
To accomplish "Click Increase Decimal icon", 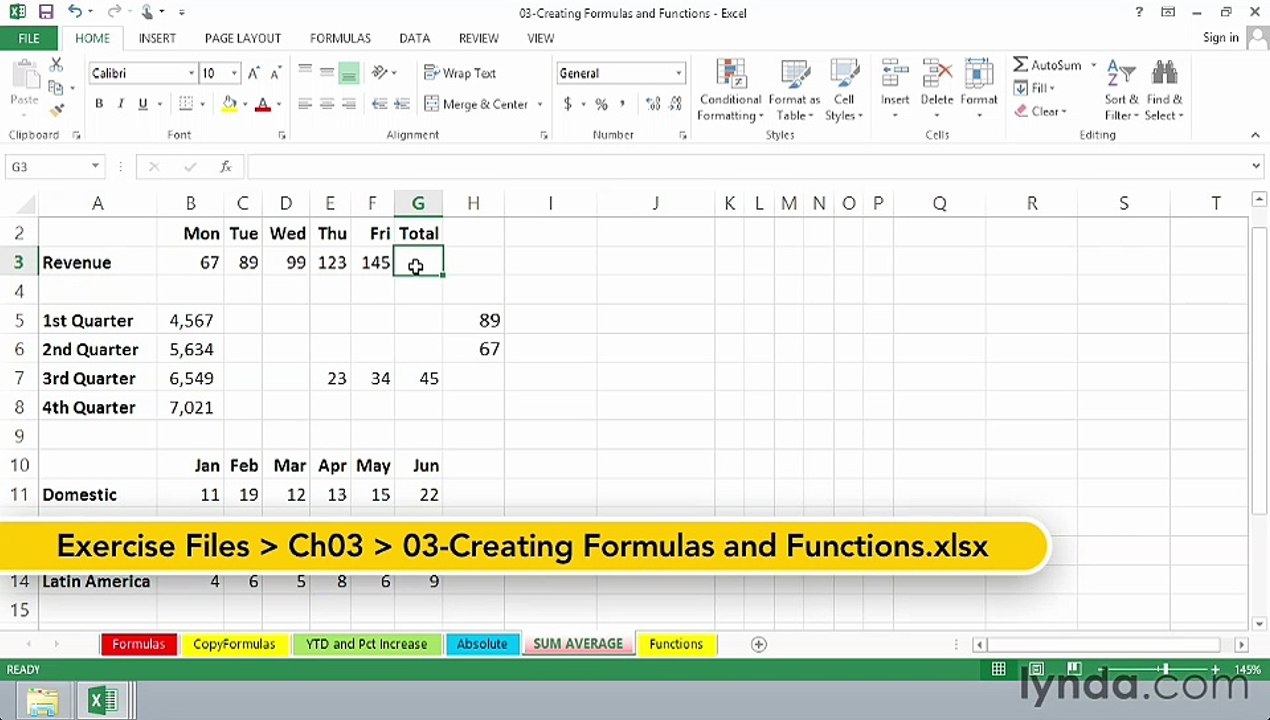I will [653, 104].
